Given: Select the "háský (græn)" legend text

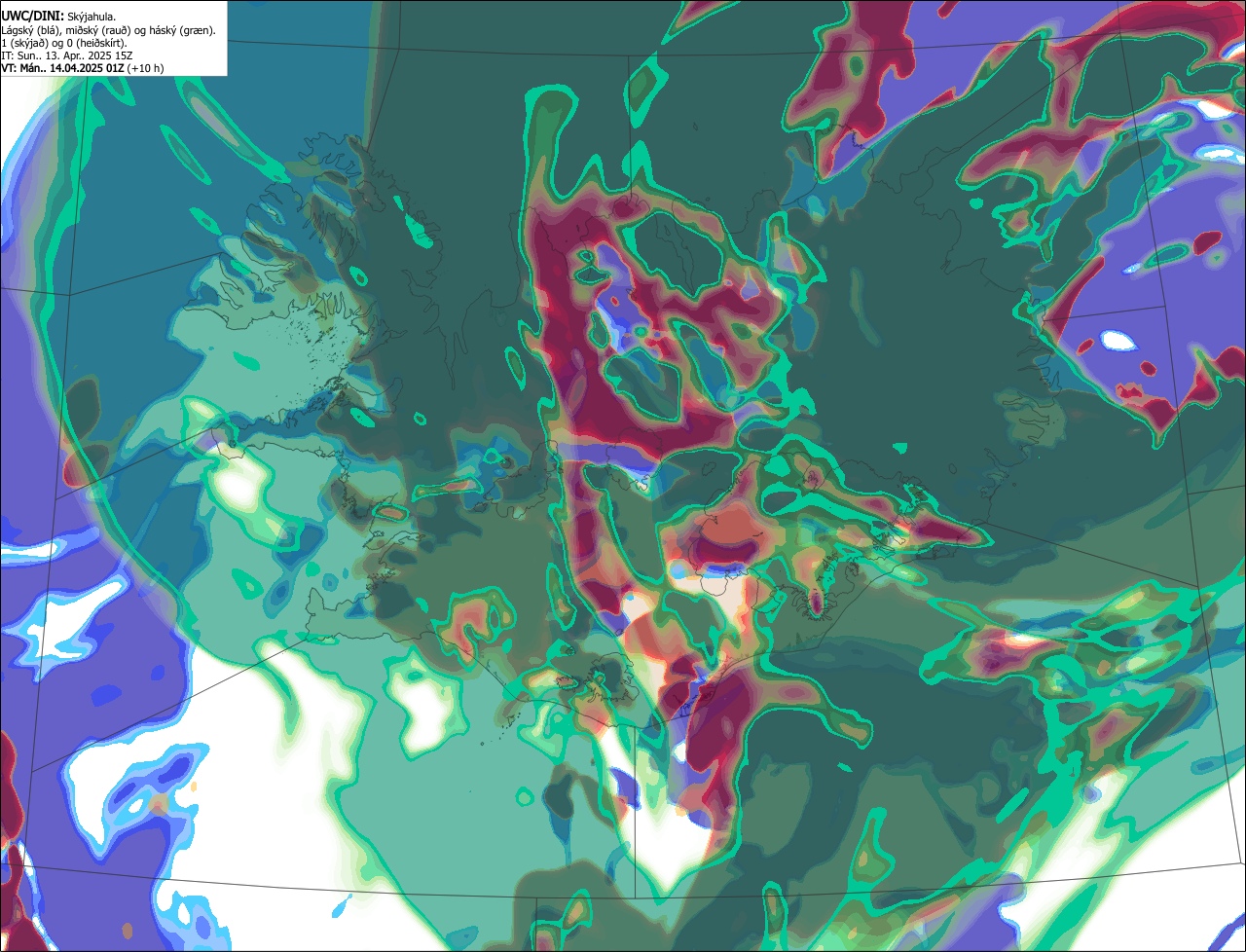Looking at the screenshot, I should (x=181, y=30).
